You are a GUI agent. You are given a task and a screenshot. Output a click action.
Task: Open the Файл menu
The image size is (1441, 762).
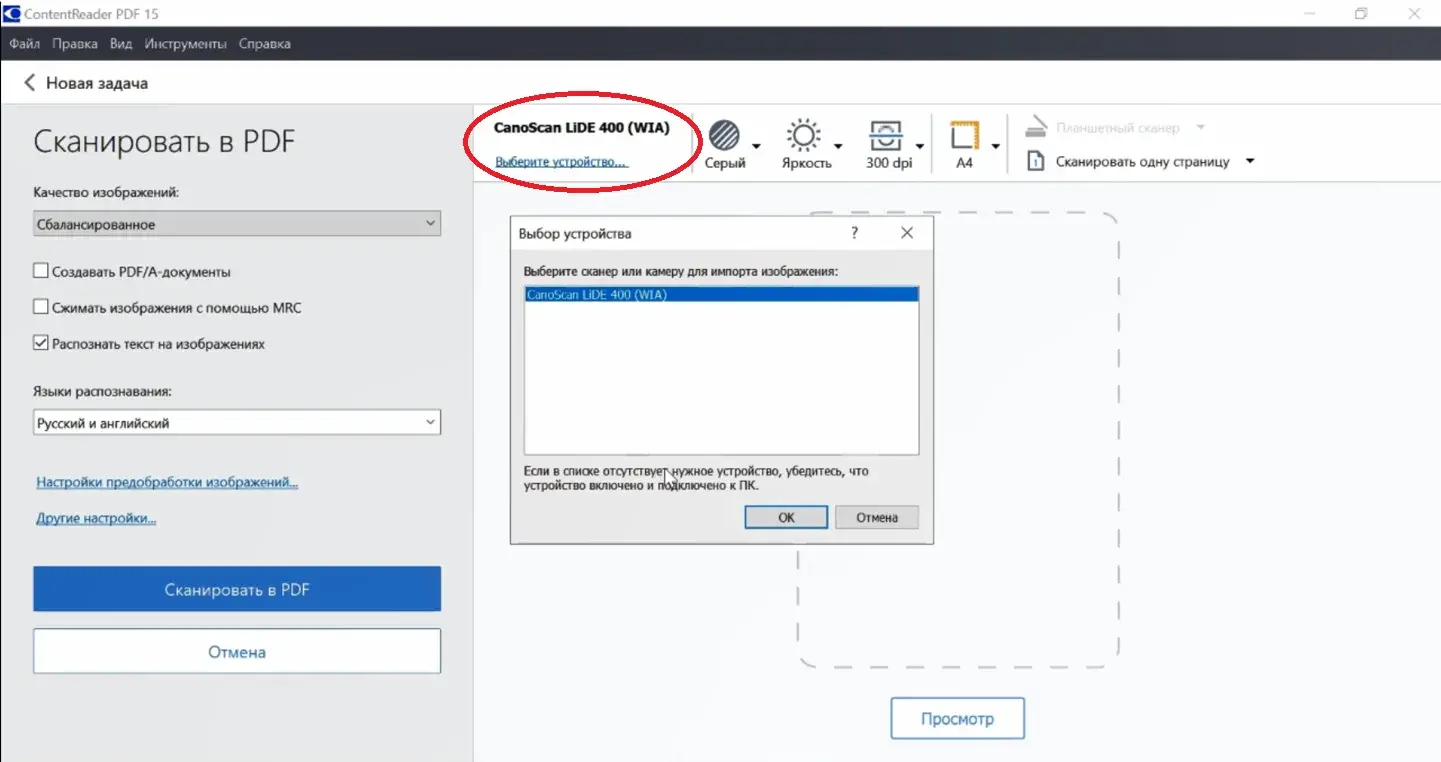pyautogui.click(x=25, y=44)
